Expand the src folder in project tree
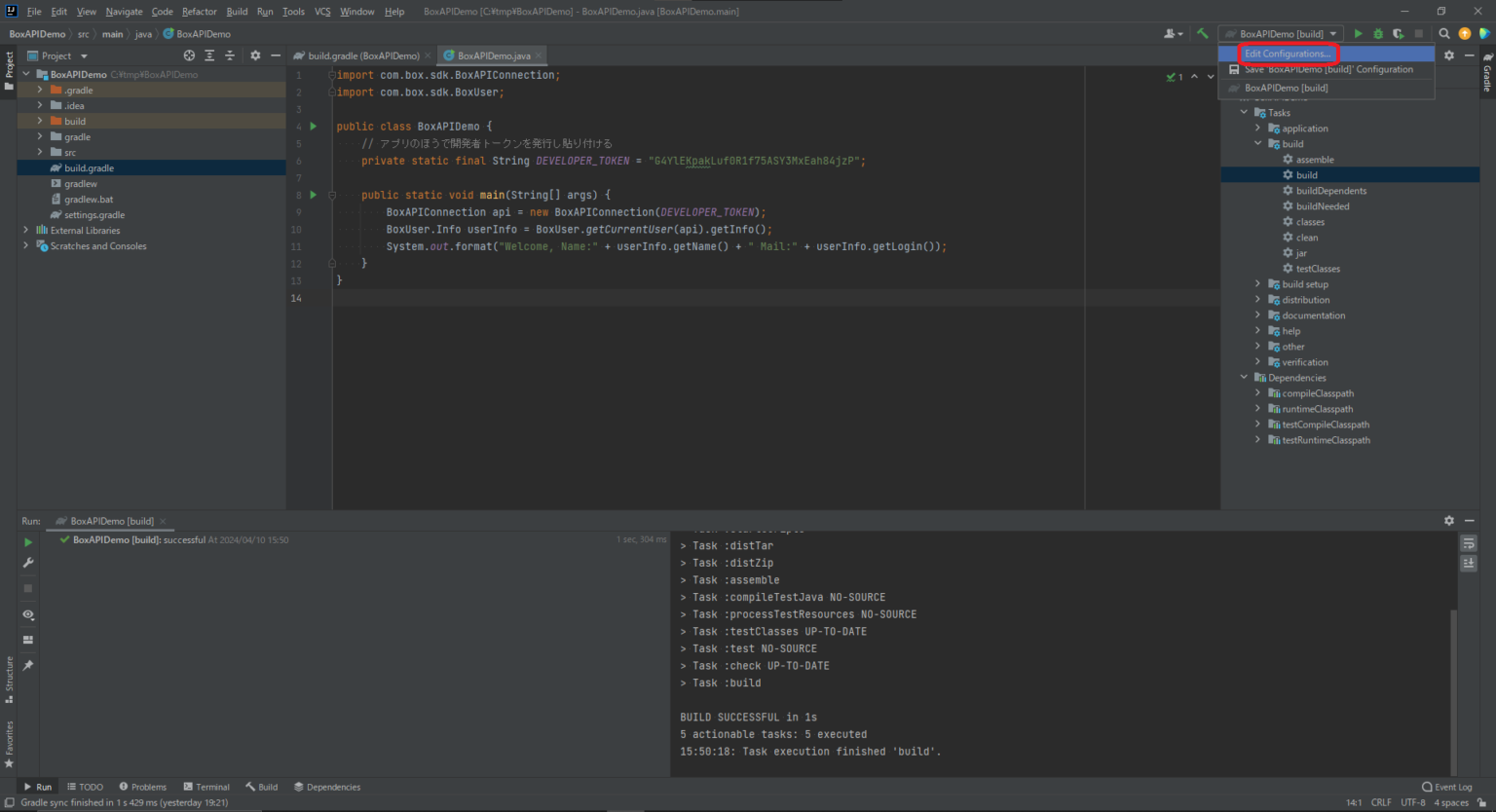 [x=40, y=152]
